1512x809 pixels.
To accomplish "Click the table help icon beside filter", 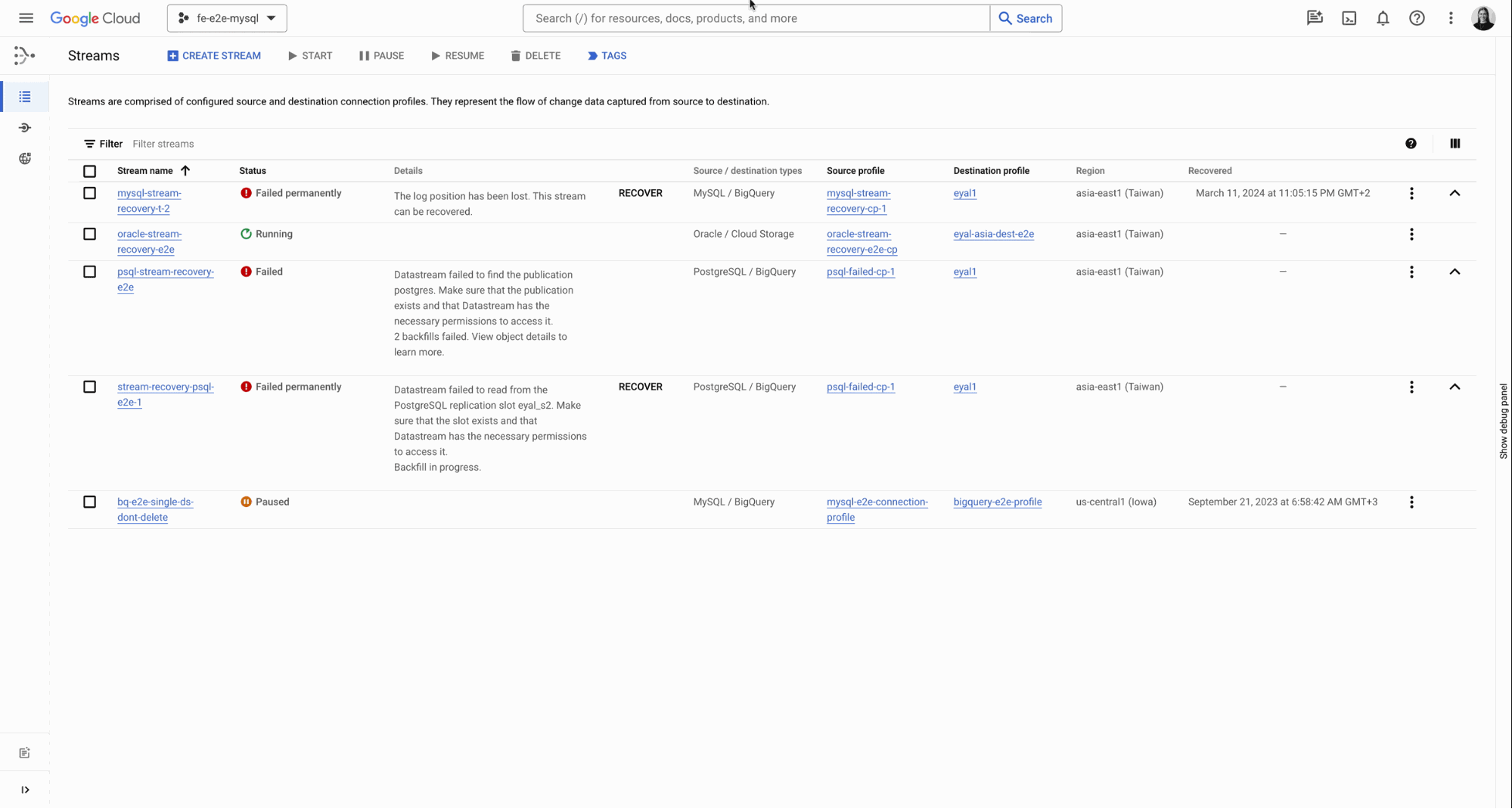I will point(1411,144).
